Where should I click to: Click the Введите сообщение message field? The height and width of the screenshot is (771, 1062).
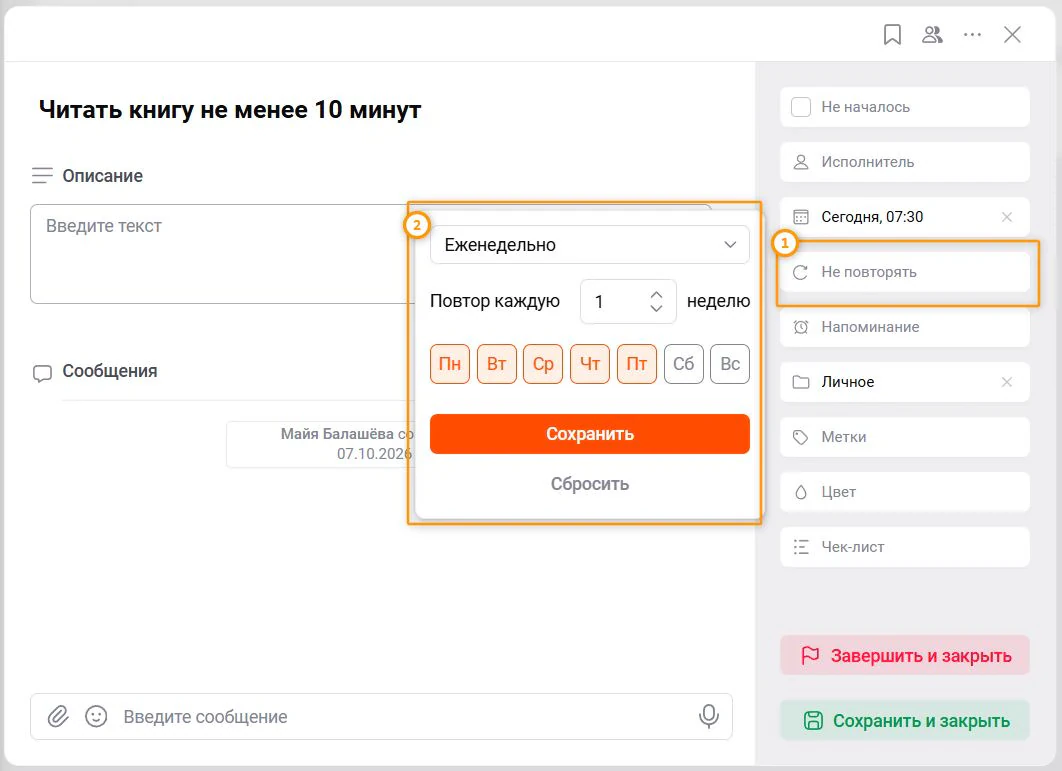point(381,716)
